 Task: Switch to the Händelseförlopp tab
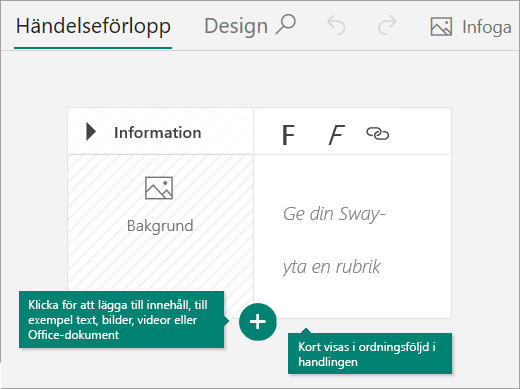click(x=93, y=27)
